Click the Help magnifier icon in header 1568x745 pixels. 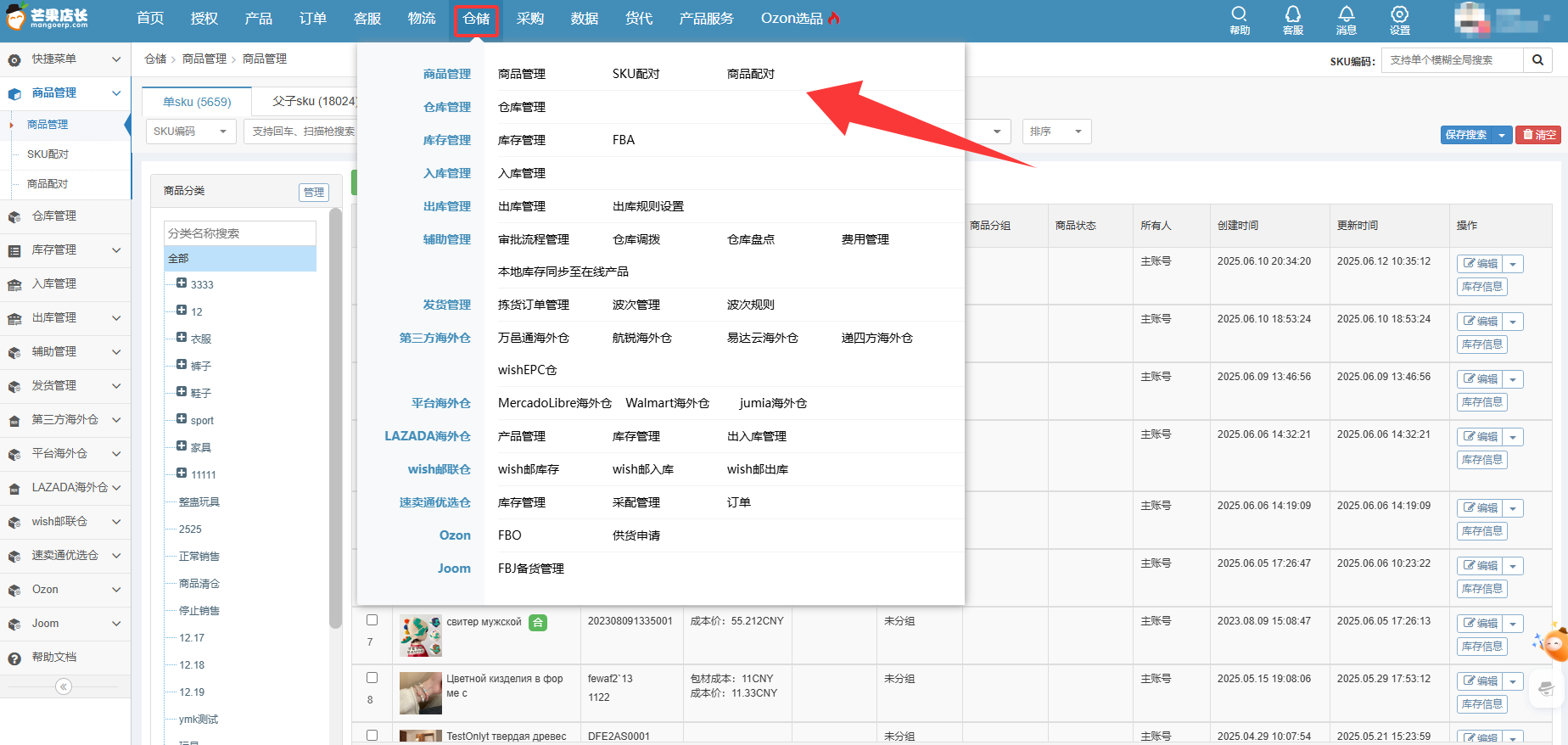1239,14
